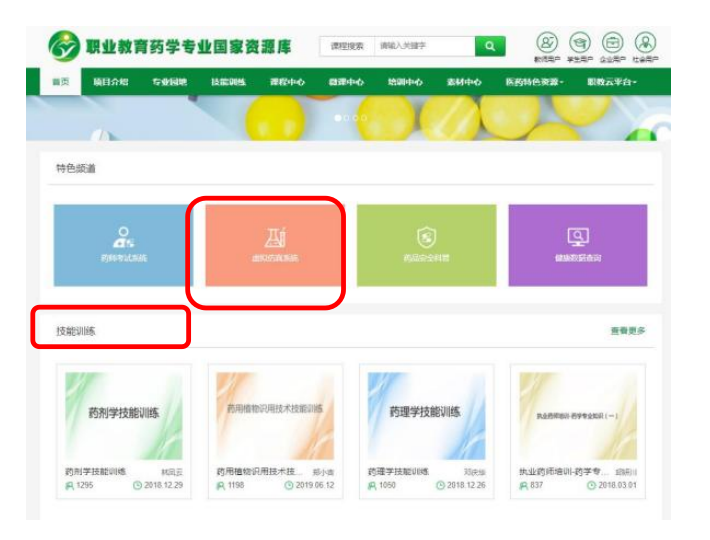Open the 药剂学技能训练 course thumbnail
This screenshot has height=540, width=710.
(x=123, y=412)
